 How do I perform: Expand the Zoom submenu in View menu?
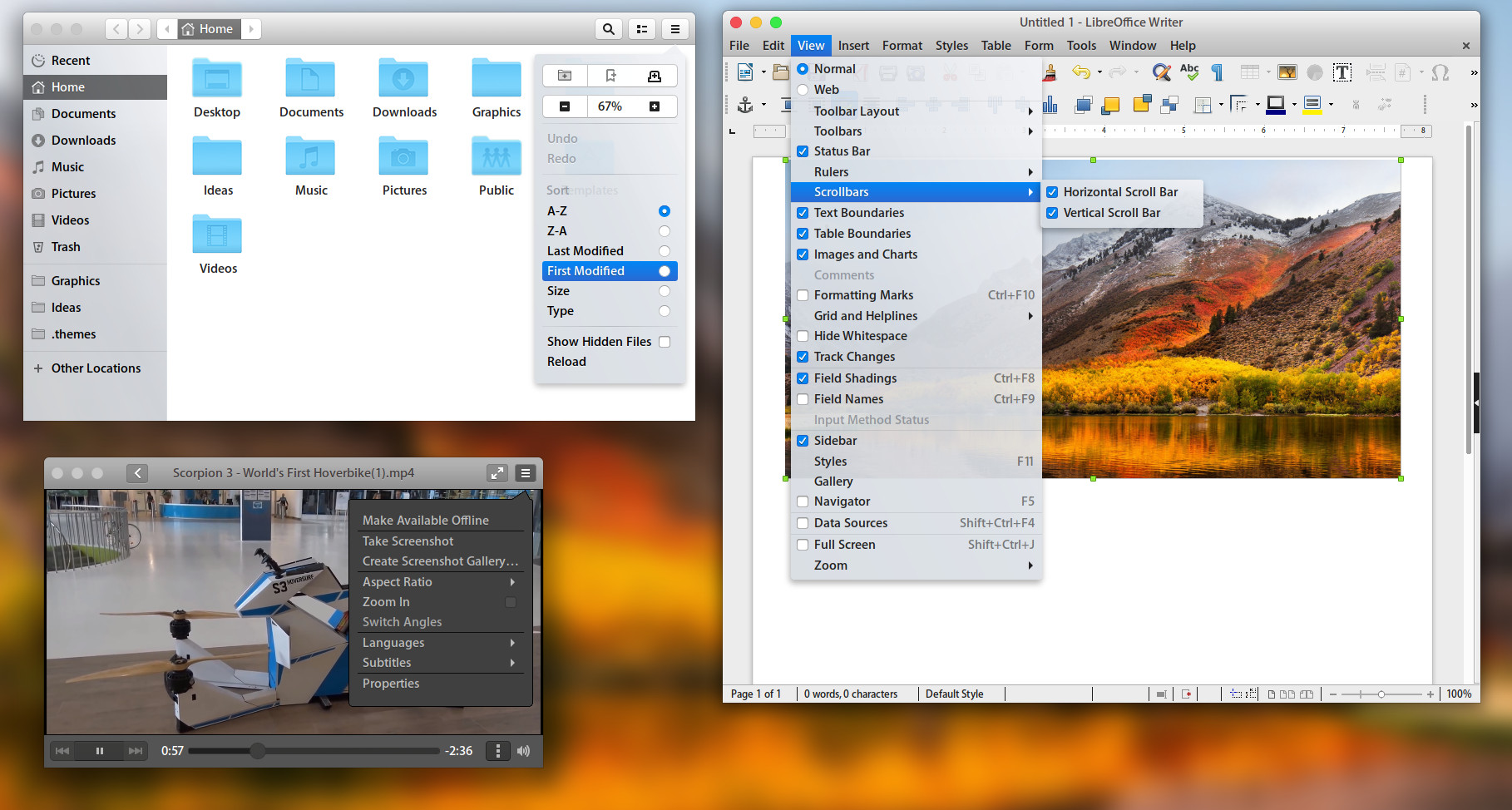point(916,566)
